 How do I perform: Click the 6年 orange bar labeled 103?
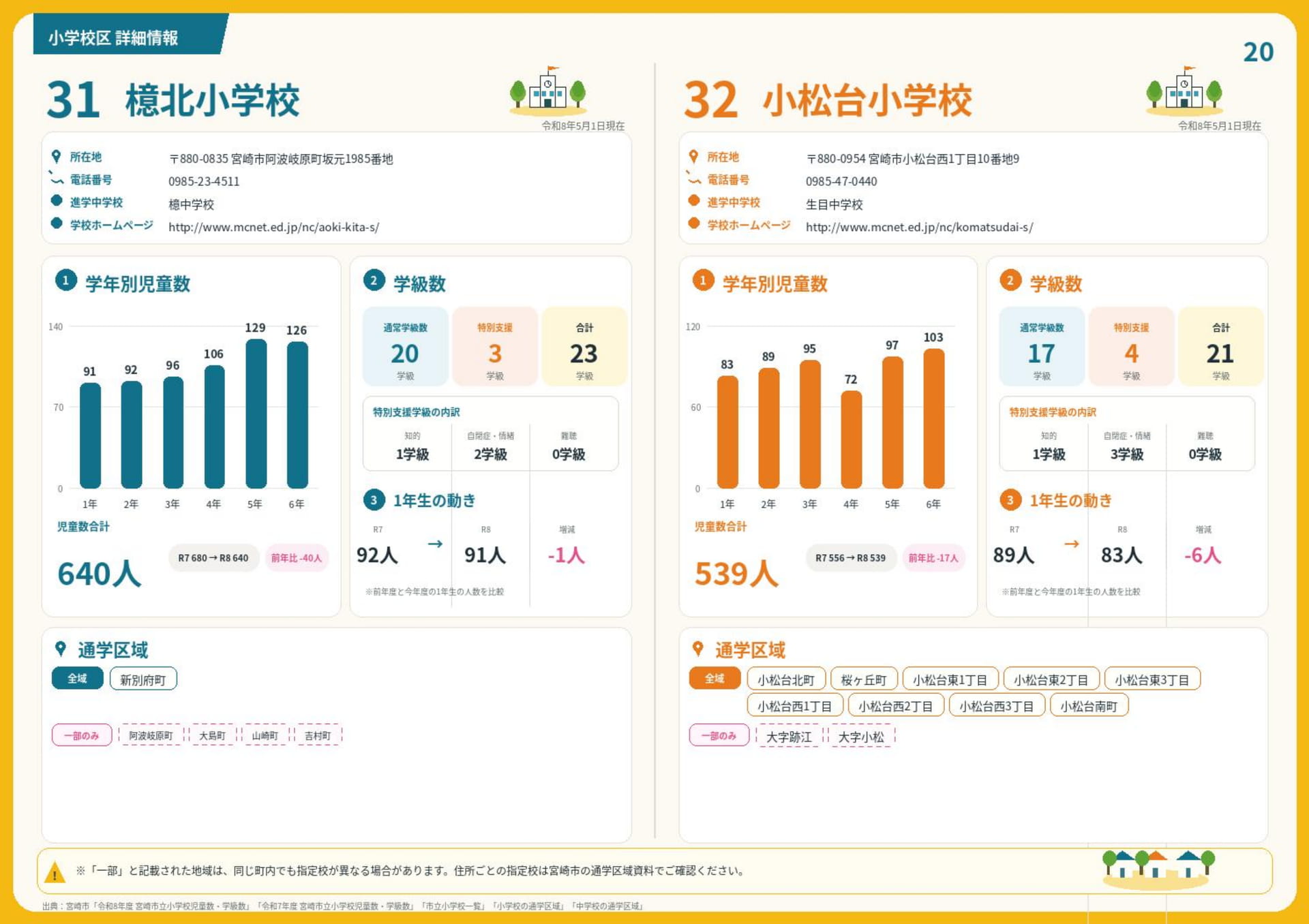coord(934,418)
